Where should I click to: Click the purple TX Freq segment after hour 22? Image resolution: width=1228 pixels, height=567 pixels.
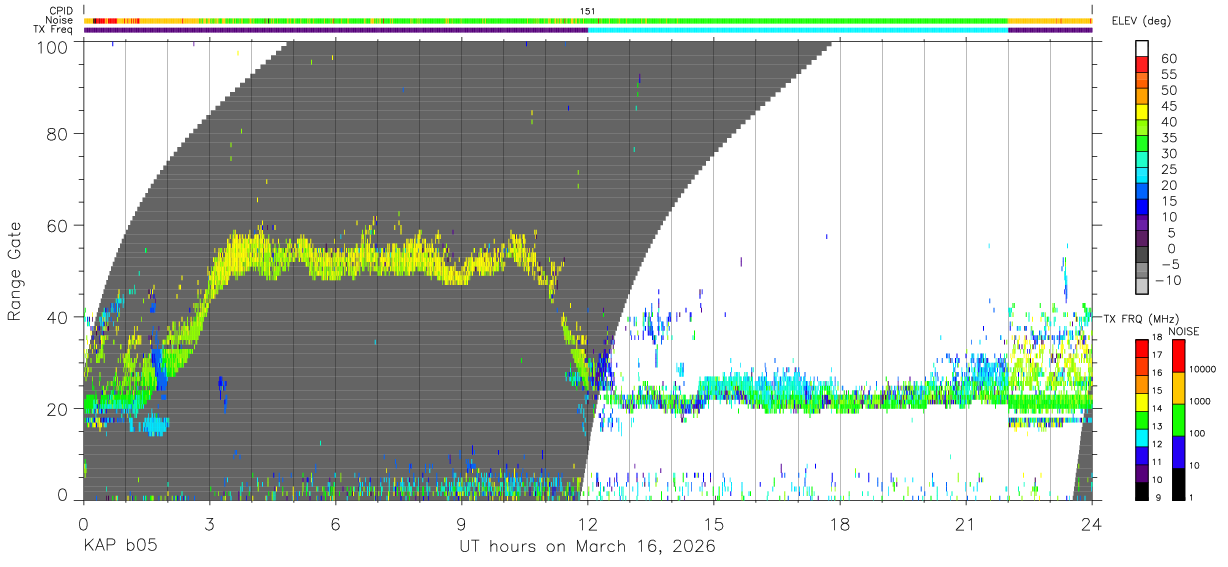[1050, 30]
